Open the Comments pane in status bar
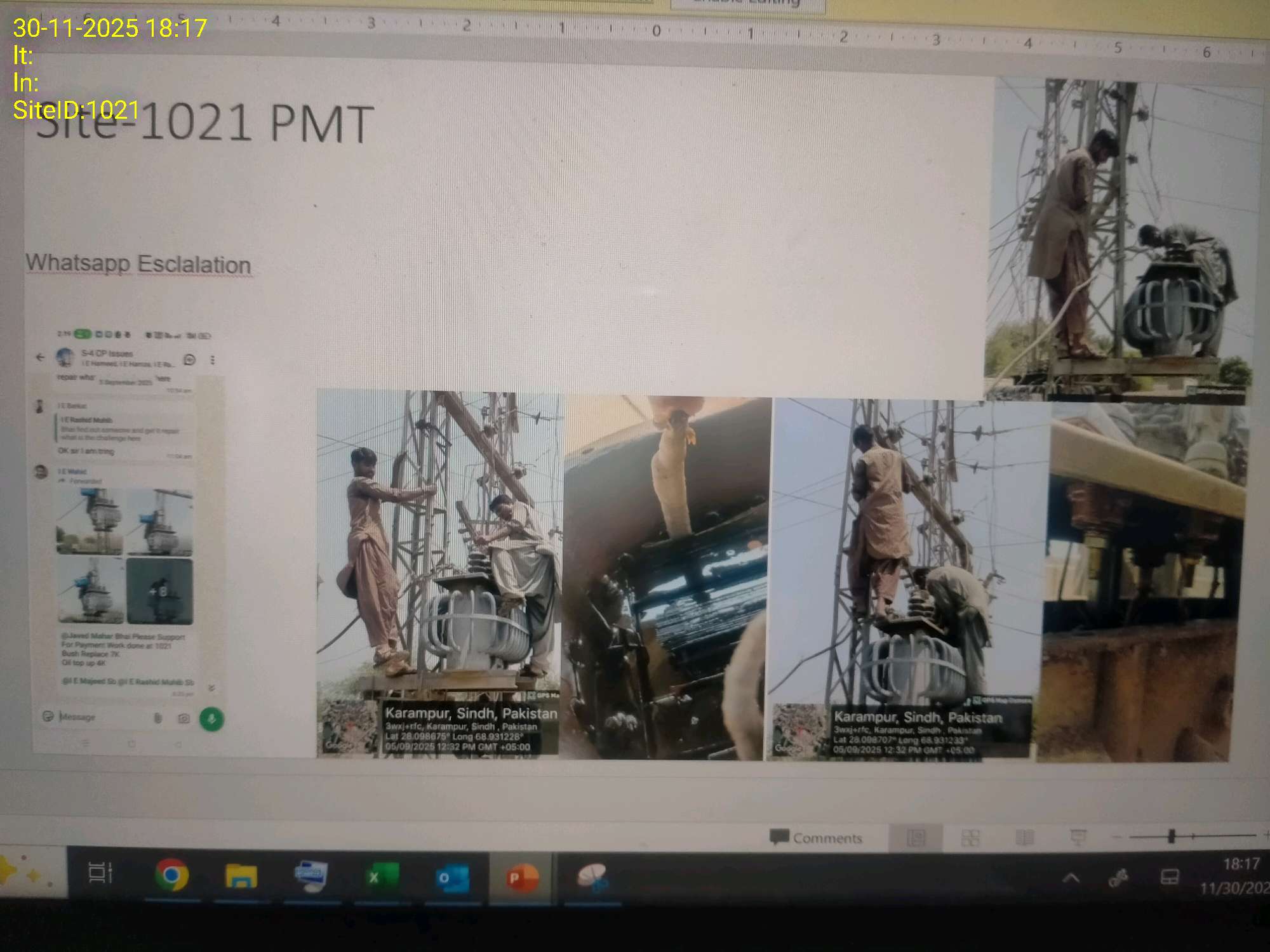 point(816,838)
